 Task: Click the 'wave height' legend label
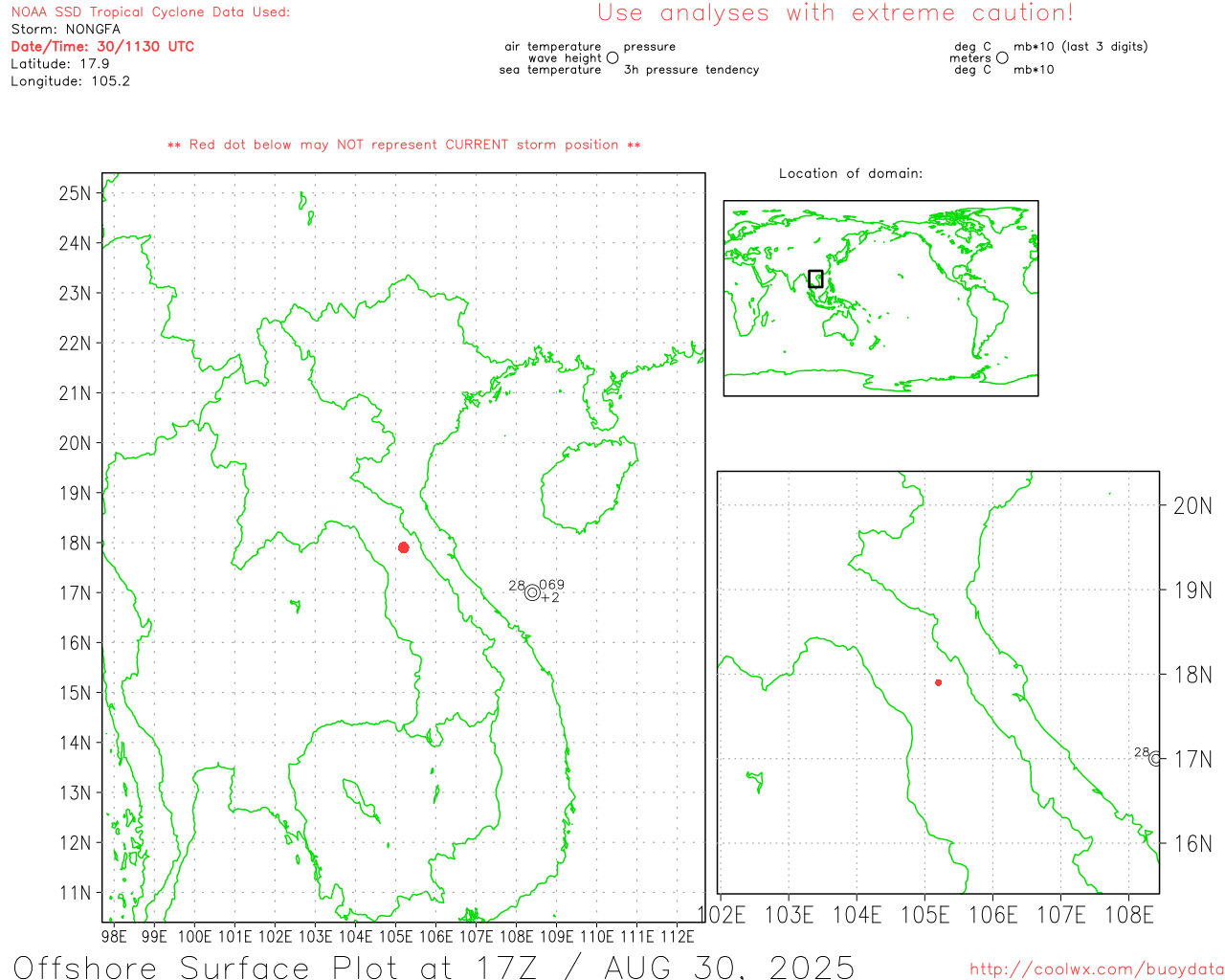[565, 58]
